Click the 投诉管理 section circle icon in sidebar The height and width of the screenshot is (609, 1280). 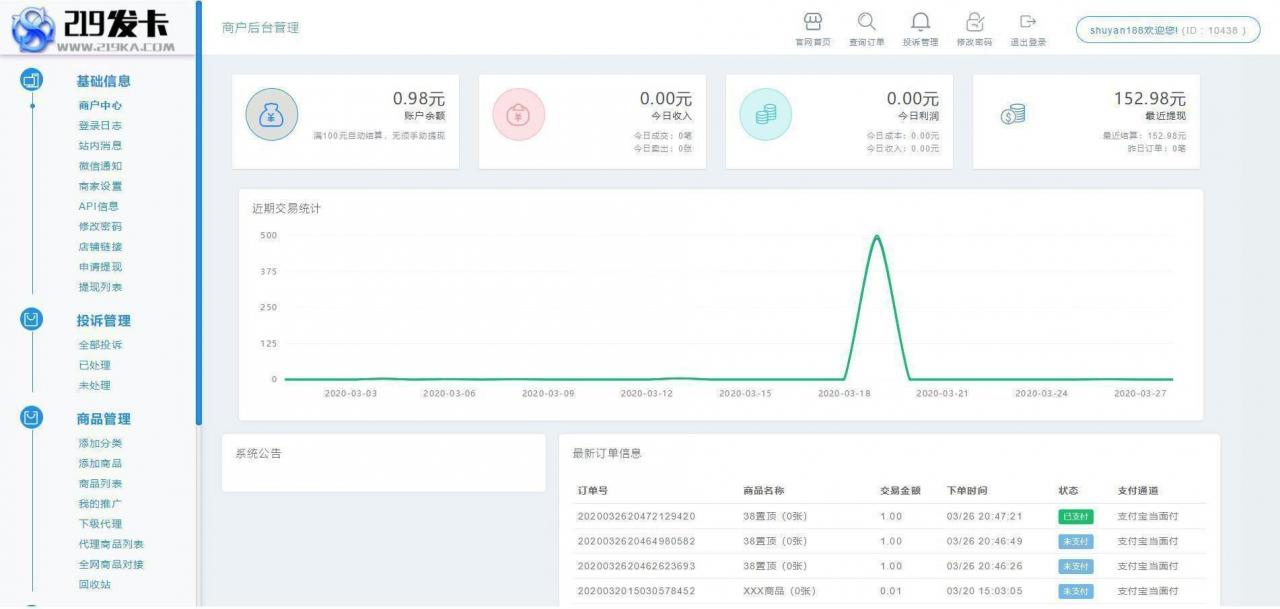(32, 320)
